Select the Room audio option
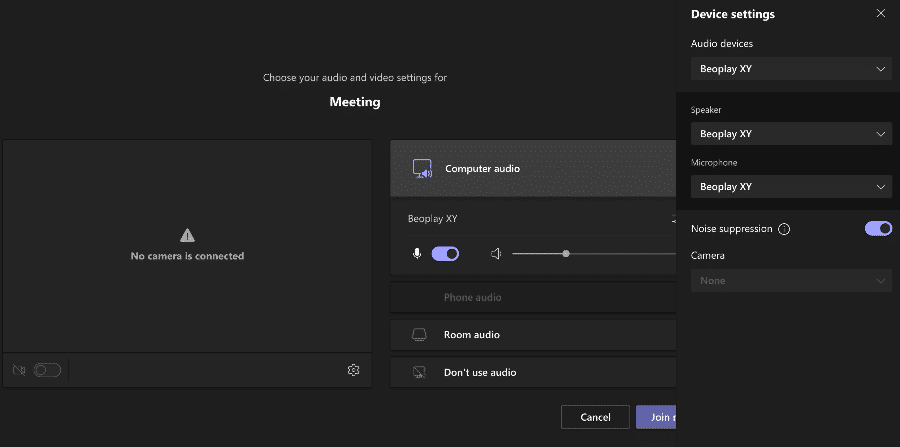 533,335
